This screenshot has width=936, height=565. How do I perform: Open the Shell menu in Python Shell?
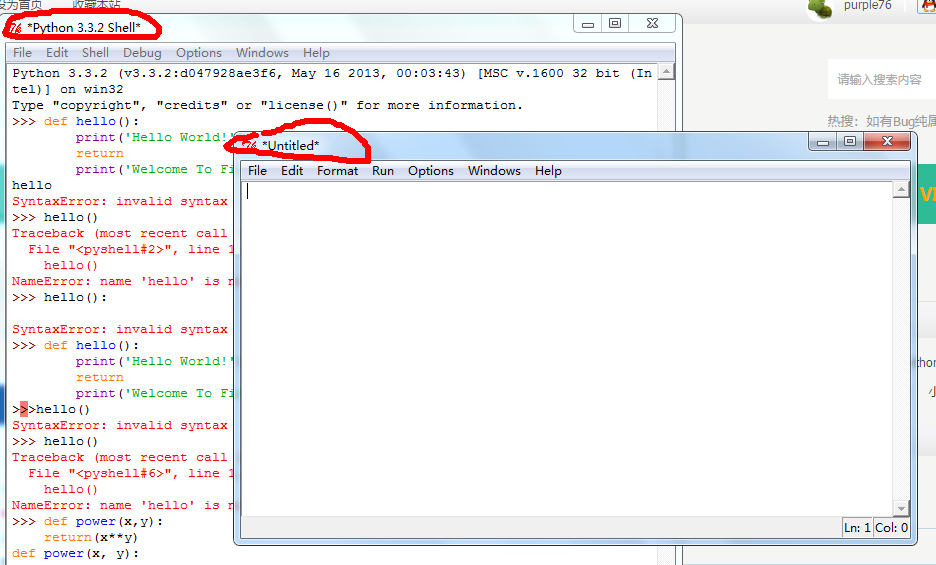point(96,53)
